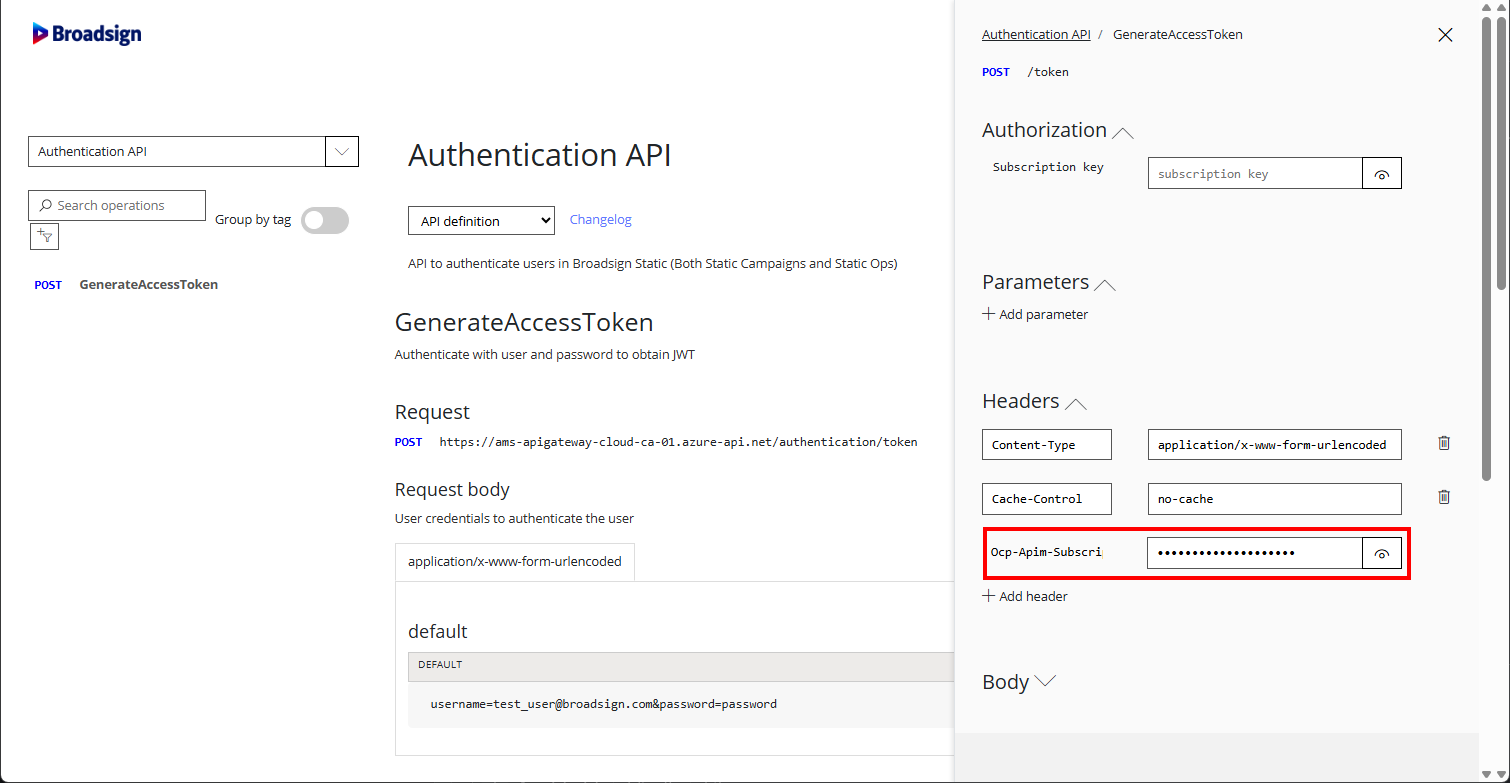Expand the Body section
Image resolution: width=1510 pixels, height=783 pixels.
[x=1045, y=681]
